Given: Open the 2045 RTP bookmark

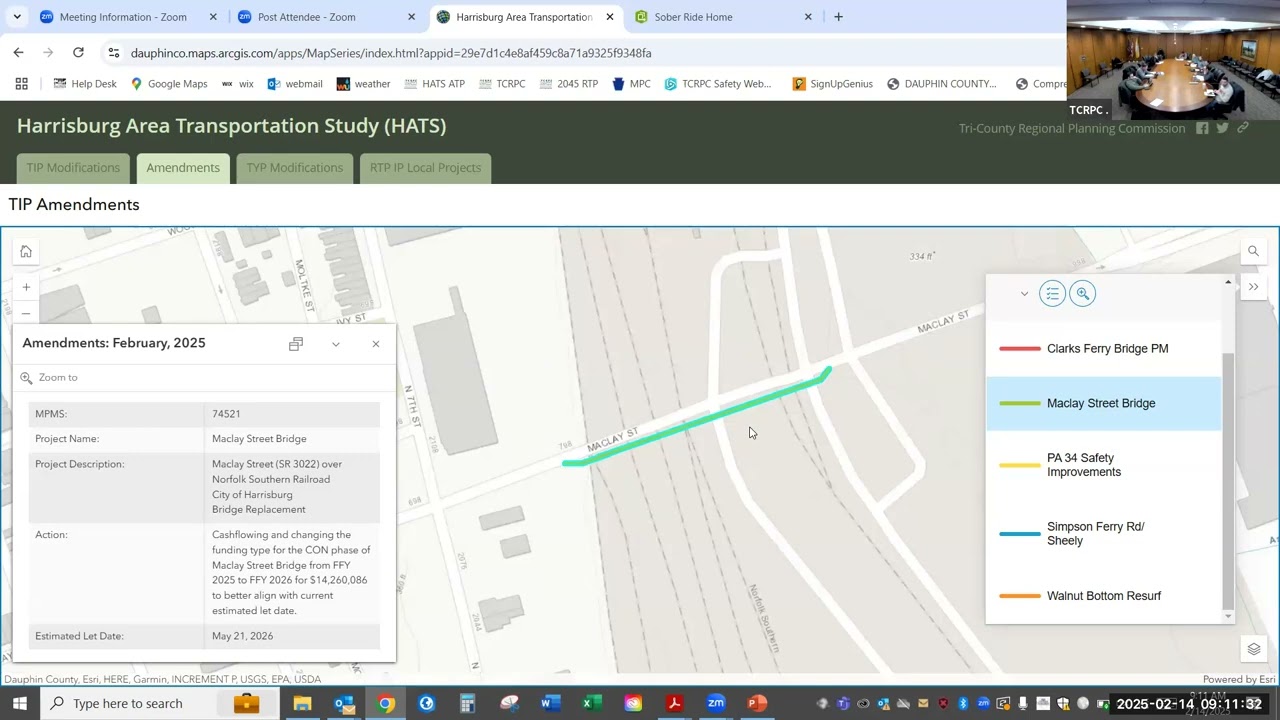Looking at the screenshot, I should [x=568, y=84].
